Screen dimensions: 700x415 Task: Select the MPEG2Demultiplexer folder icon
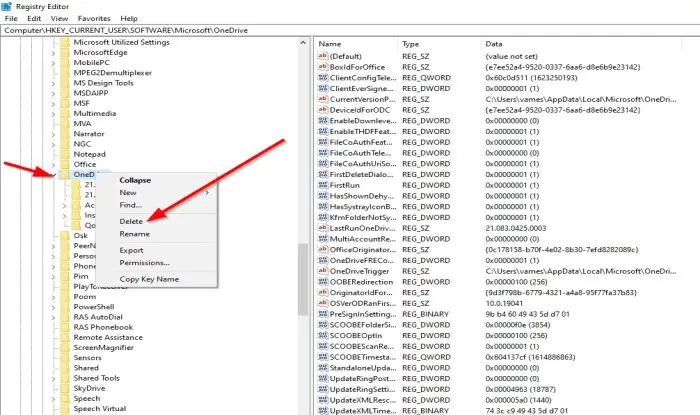(x=65, y=73)
